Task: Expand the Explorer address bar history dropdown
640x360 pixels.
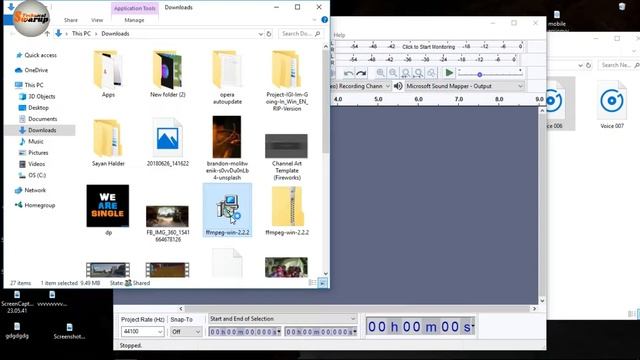Action: tap(260, 34)
